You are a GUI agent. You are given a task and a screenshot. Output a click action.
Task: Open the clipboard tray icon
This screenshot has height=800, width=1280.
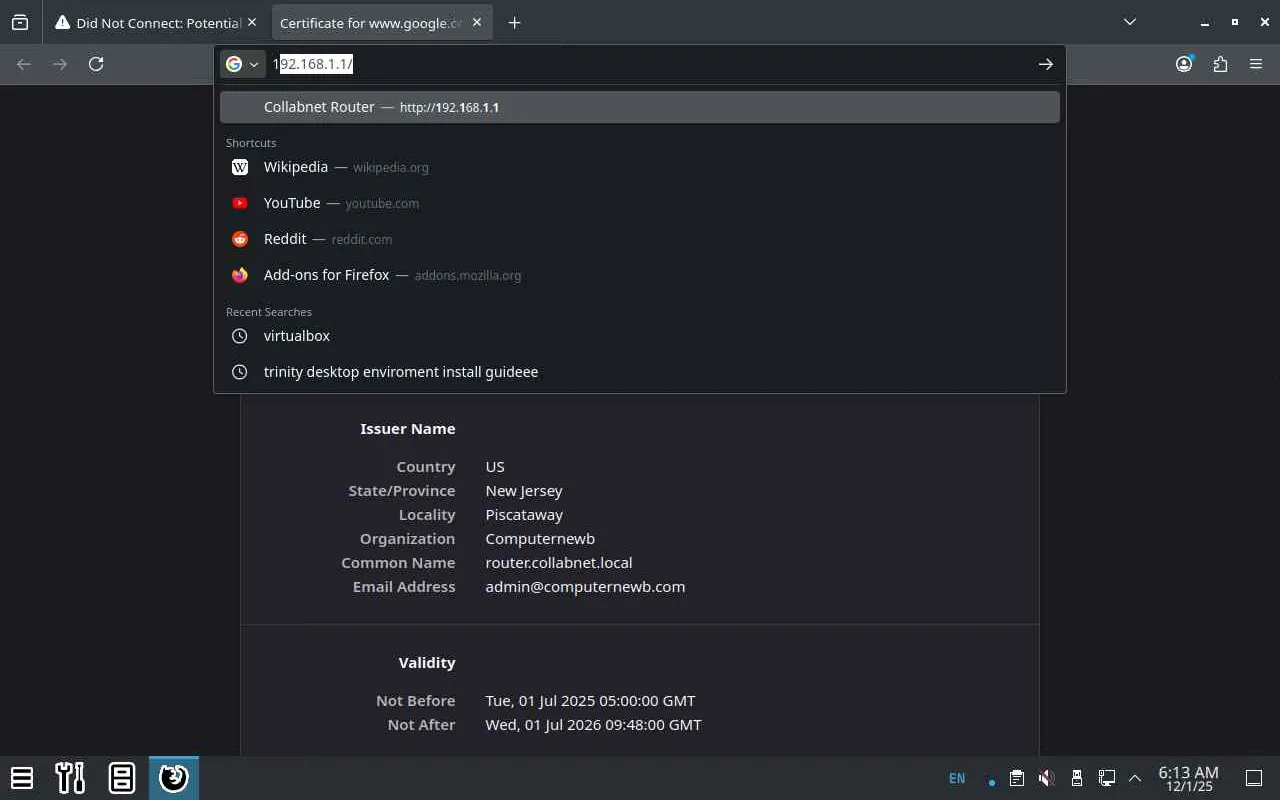1016,778
